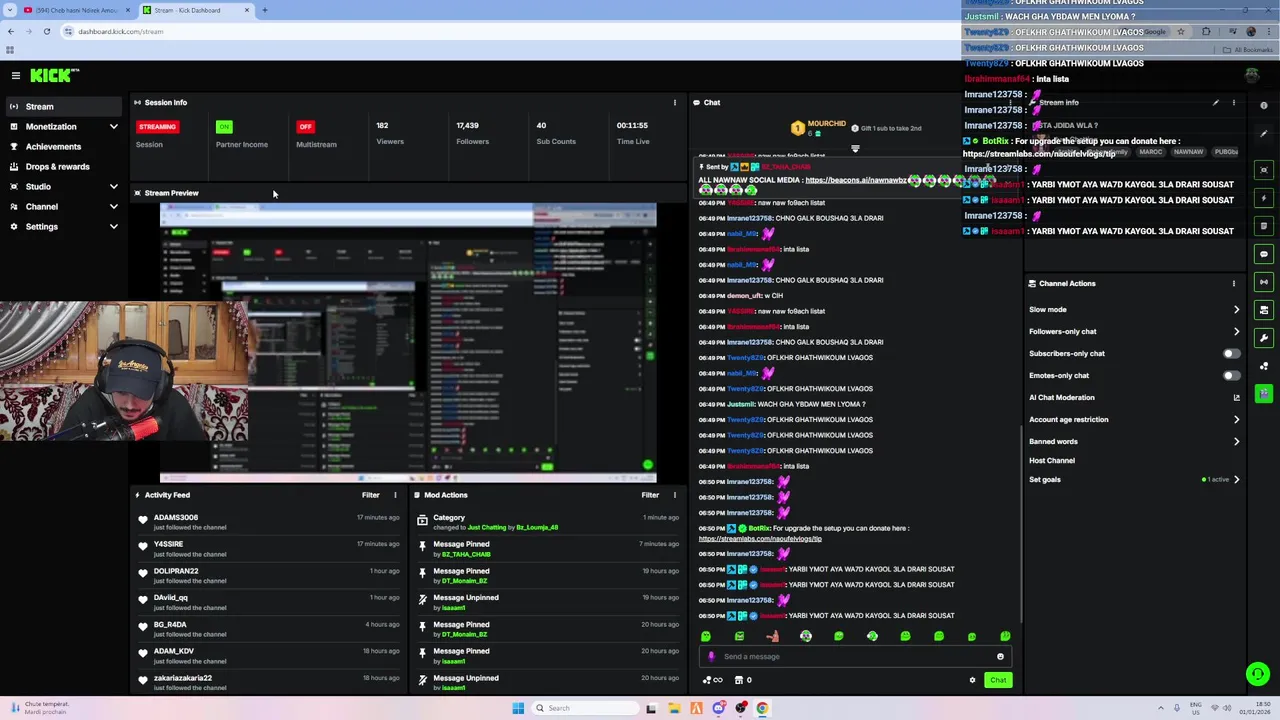Click Windows taskbar Search box
Image resolution: width=1280 pixels, height=720 pixels.
[585, 708]
